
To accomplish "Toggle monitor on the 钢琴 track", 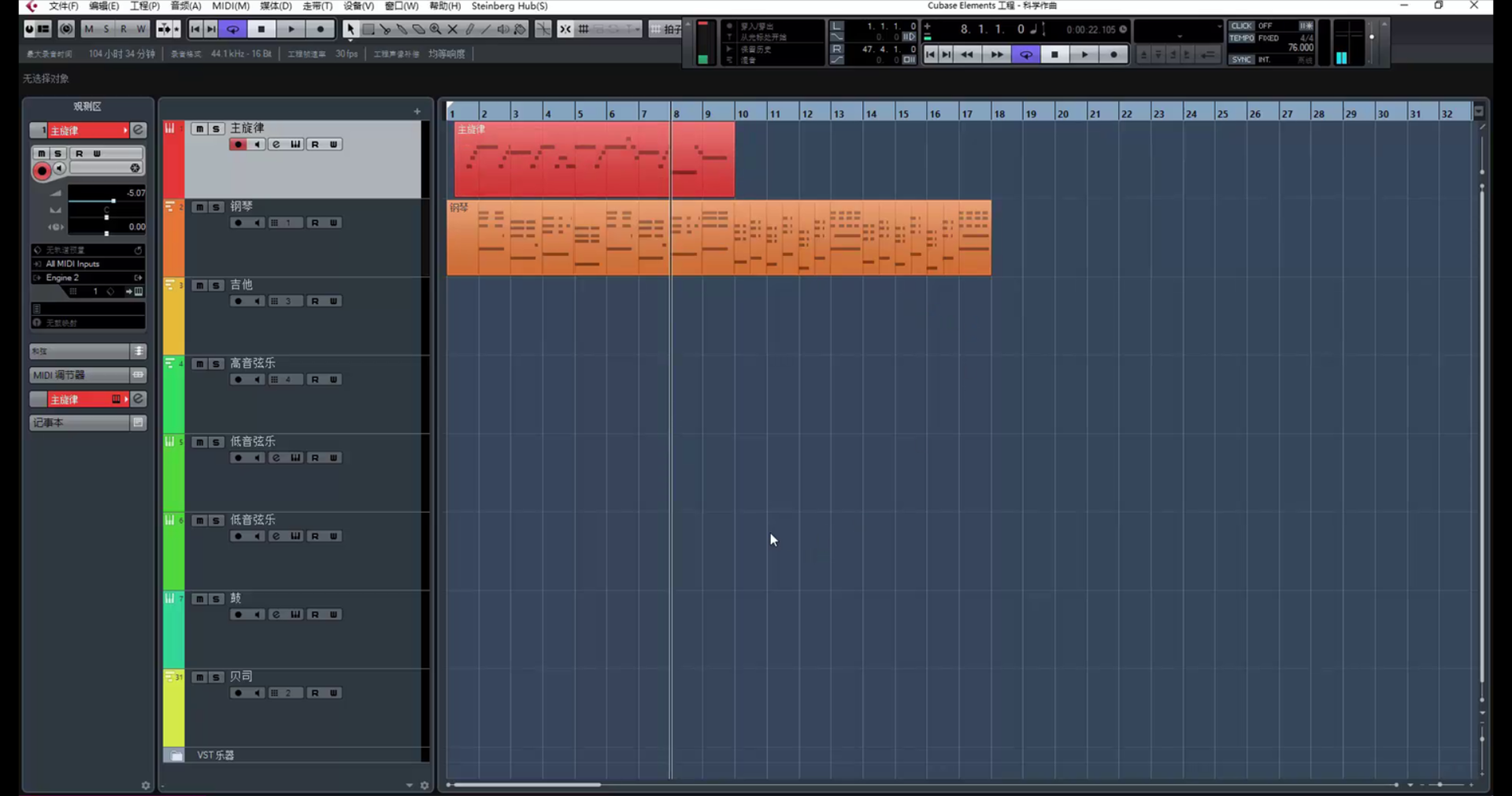I will coord(258,223).
